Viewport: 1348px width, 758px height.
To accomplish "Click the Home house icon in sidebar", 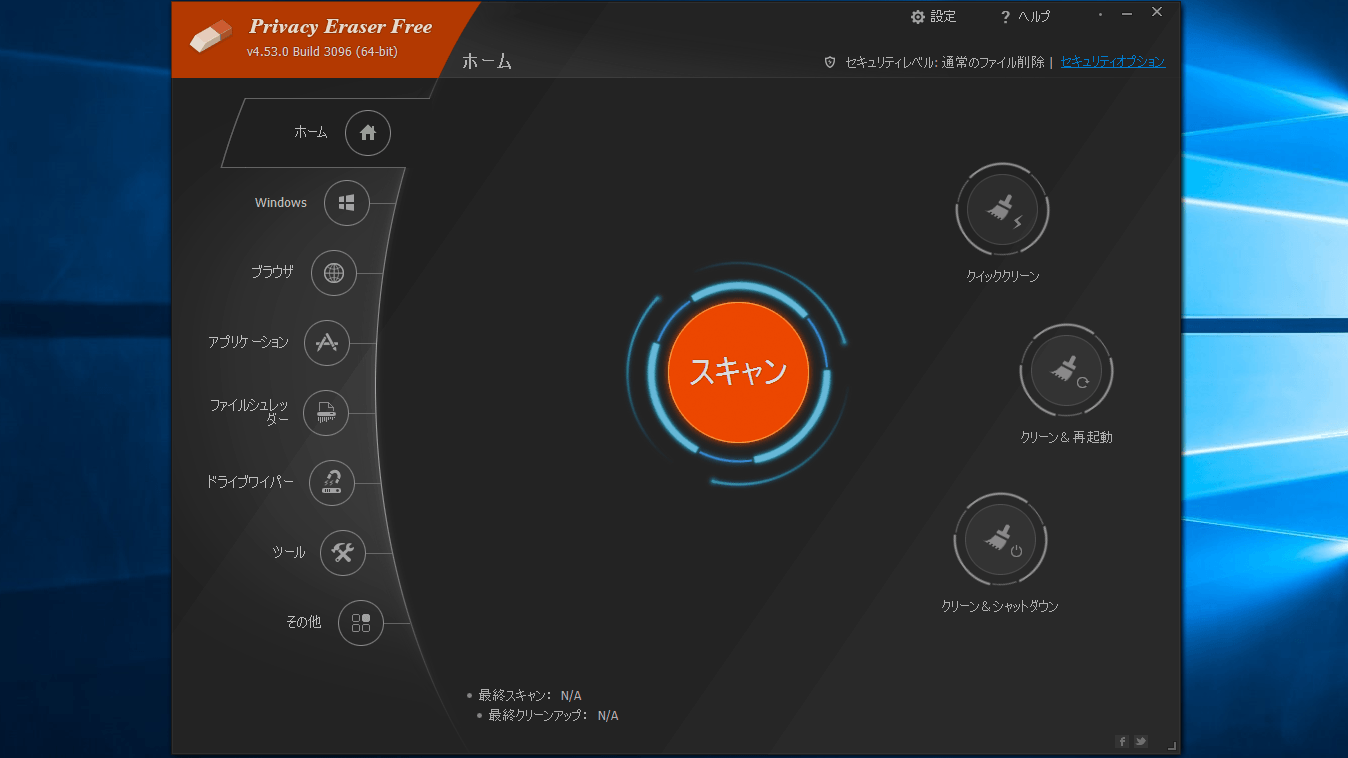I will pyautogui.click(x=367, y=133).
